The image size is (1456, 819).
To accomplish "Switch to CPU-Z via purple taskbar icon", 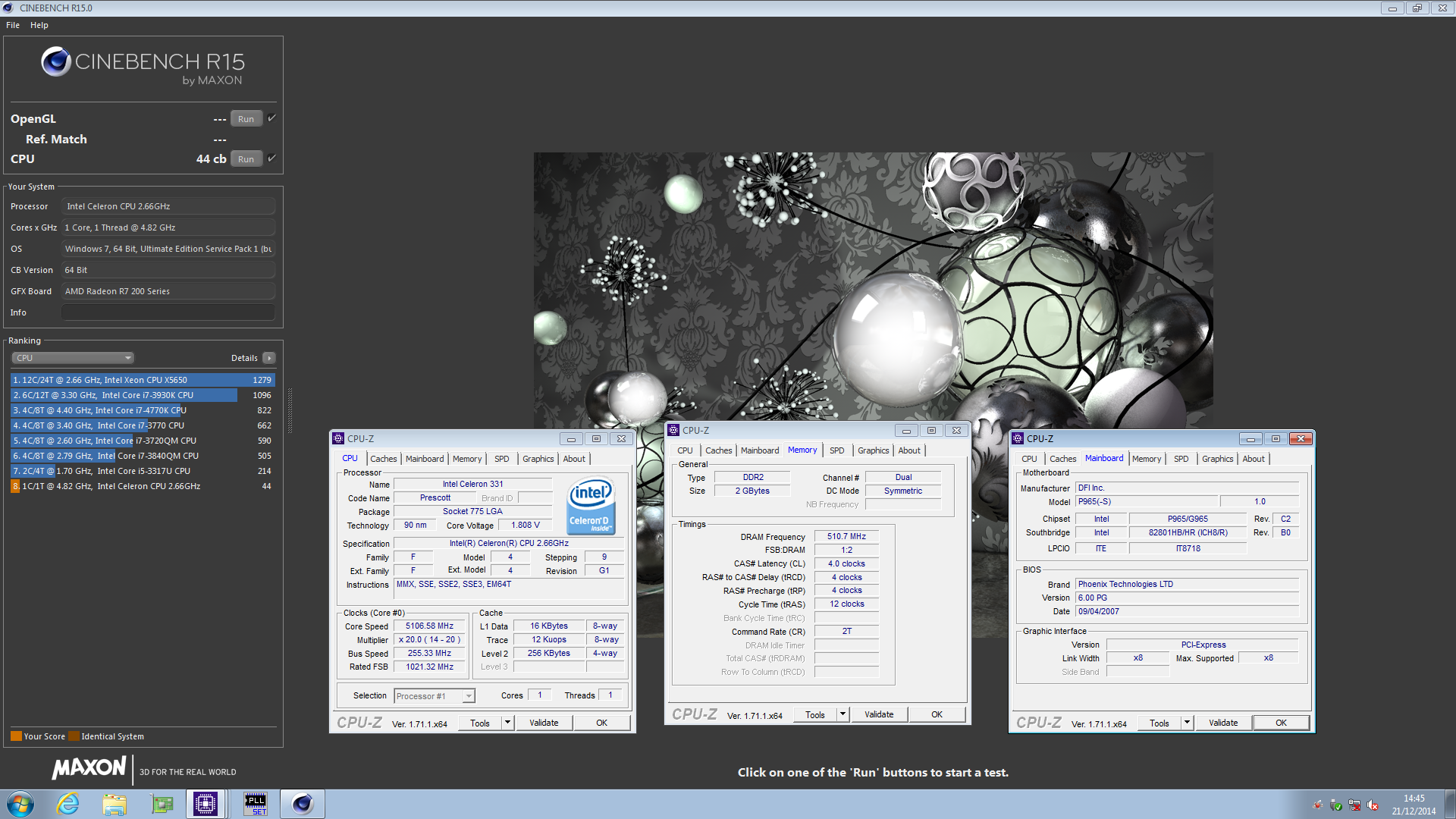I will 206,804.
